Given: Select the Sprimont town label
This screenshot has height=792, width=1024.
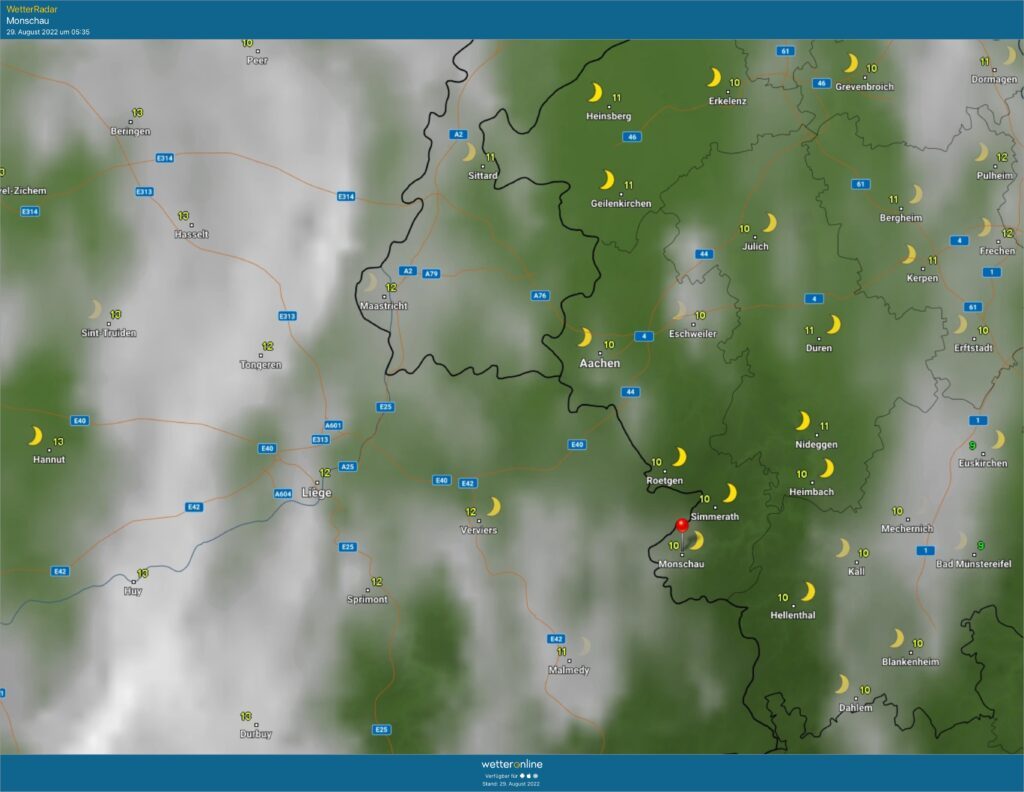Looking at the screenshot, I should coord(367,599).
